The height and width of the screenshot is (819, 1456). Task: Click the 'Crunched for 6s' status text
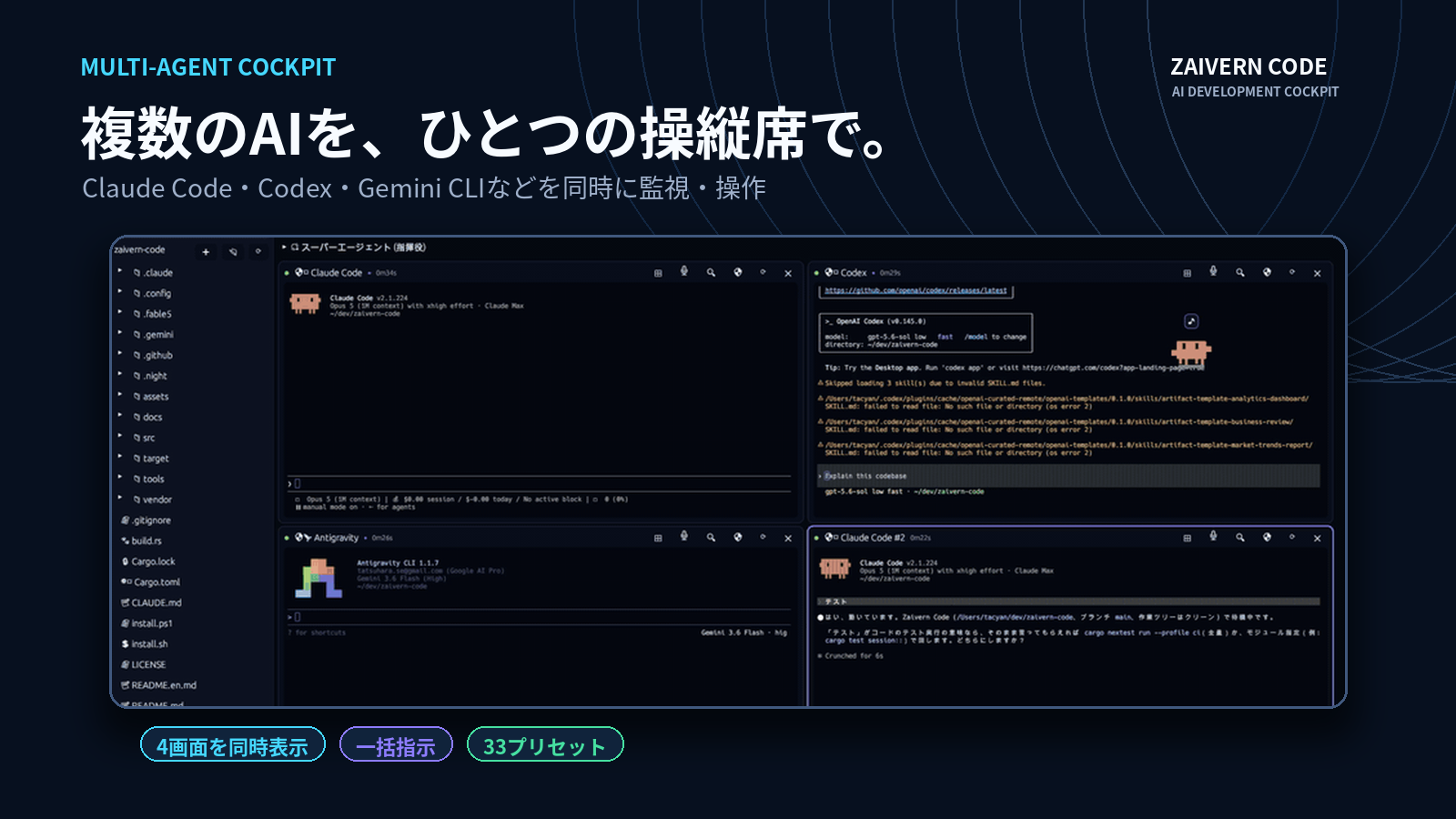pyautogui.click(x=854, y=656)
